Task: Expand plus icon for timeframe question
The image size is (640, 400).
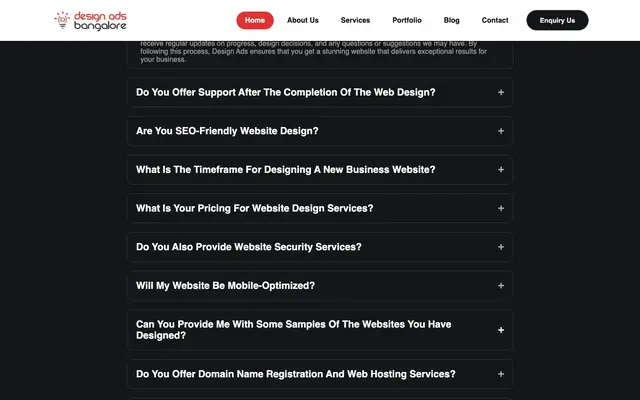Action: (501, 169)
